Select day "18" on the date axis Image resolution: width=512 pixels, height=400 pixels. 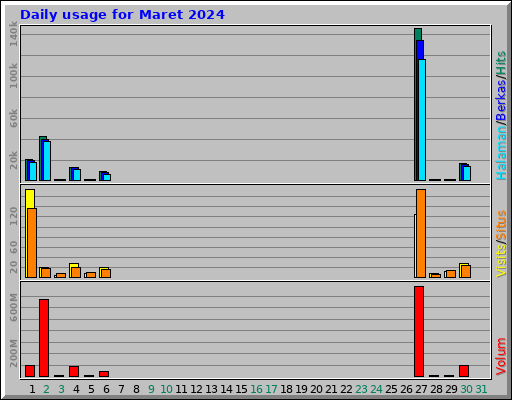[x=286, y=389]
